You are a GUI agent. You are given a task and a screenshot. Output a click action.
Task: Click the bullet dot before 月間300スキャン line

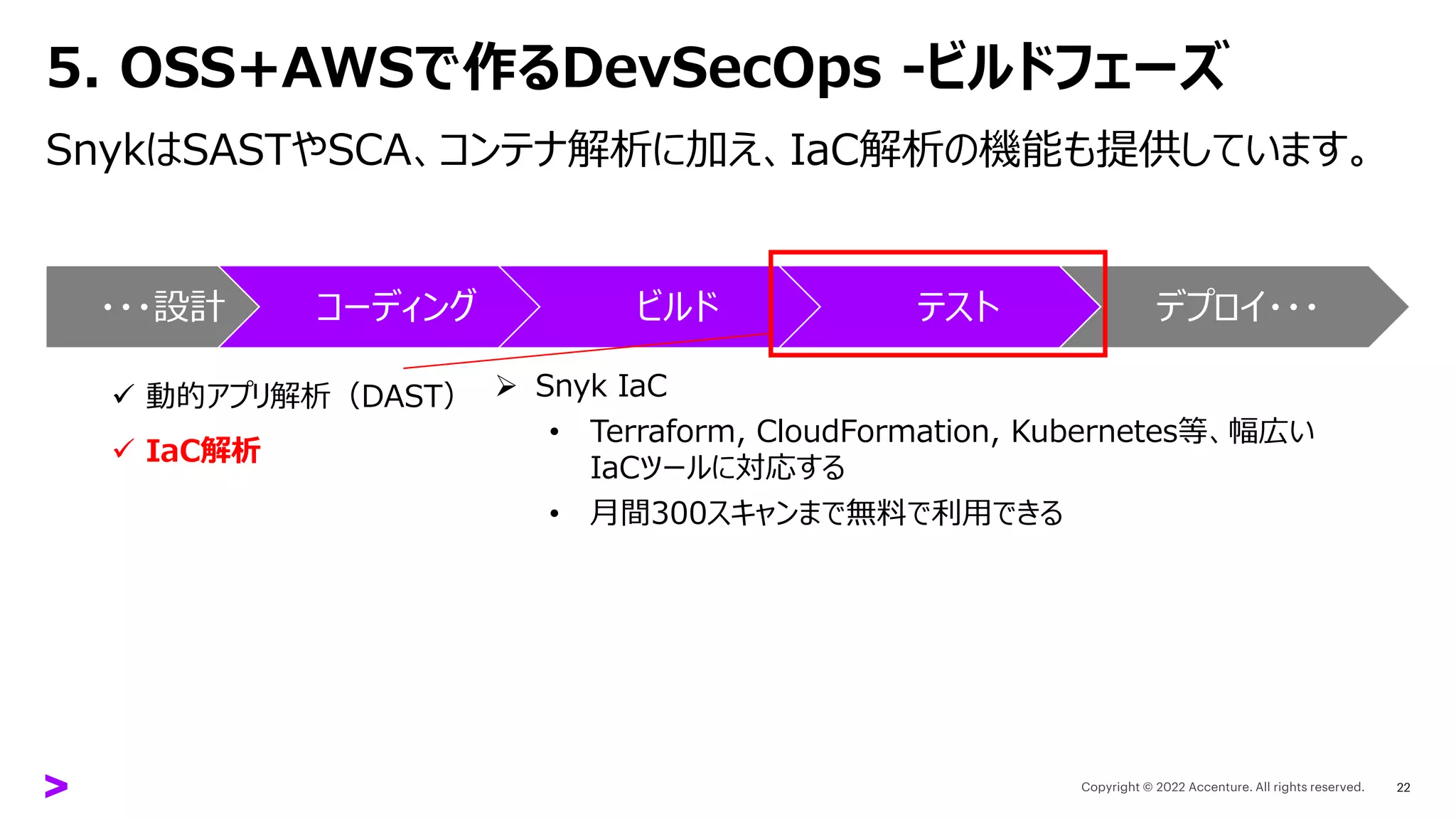coord(555,513)
